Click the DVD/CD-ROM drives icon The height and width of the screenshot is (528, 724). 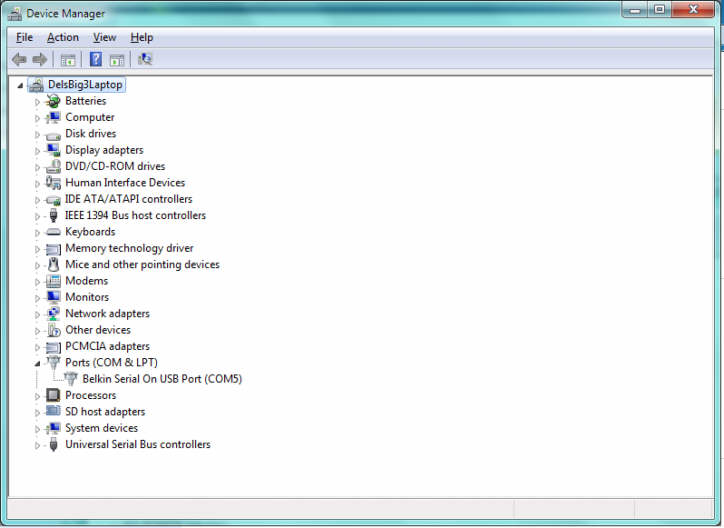coord(54,166)
